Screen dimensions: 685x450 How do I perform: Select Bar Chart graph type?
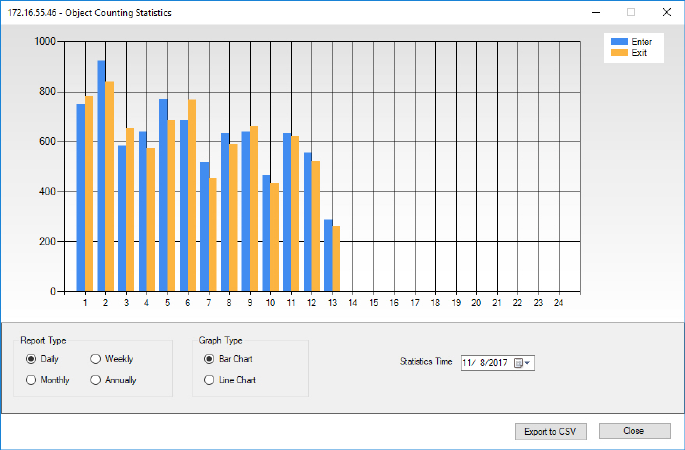[228, 359]
